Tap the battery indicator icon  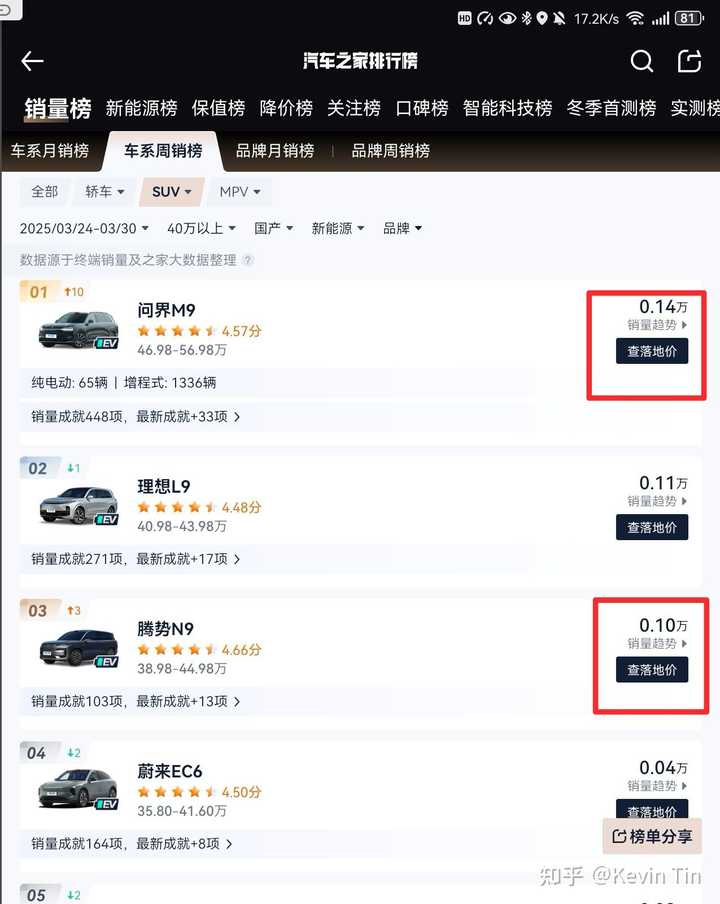(x=688, y=18)
